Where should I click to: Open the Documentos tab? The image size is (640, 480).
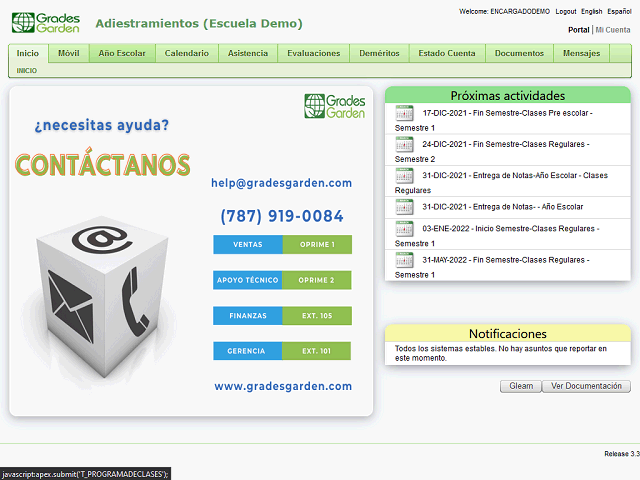click(519, 53)
